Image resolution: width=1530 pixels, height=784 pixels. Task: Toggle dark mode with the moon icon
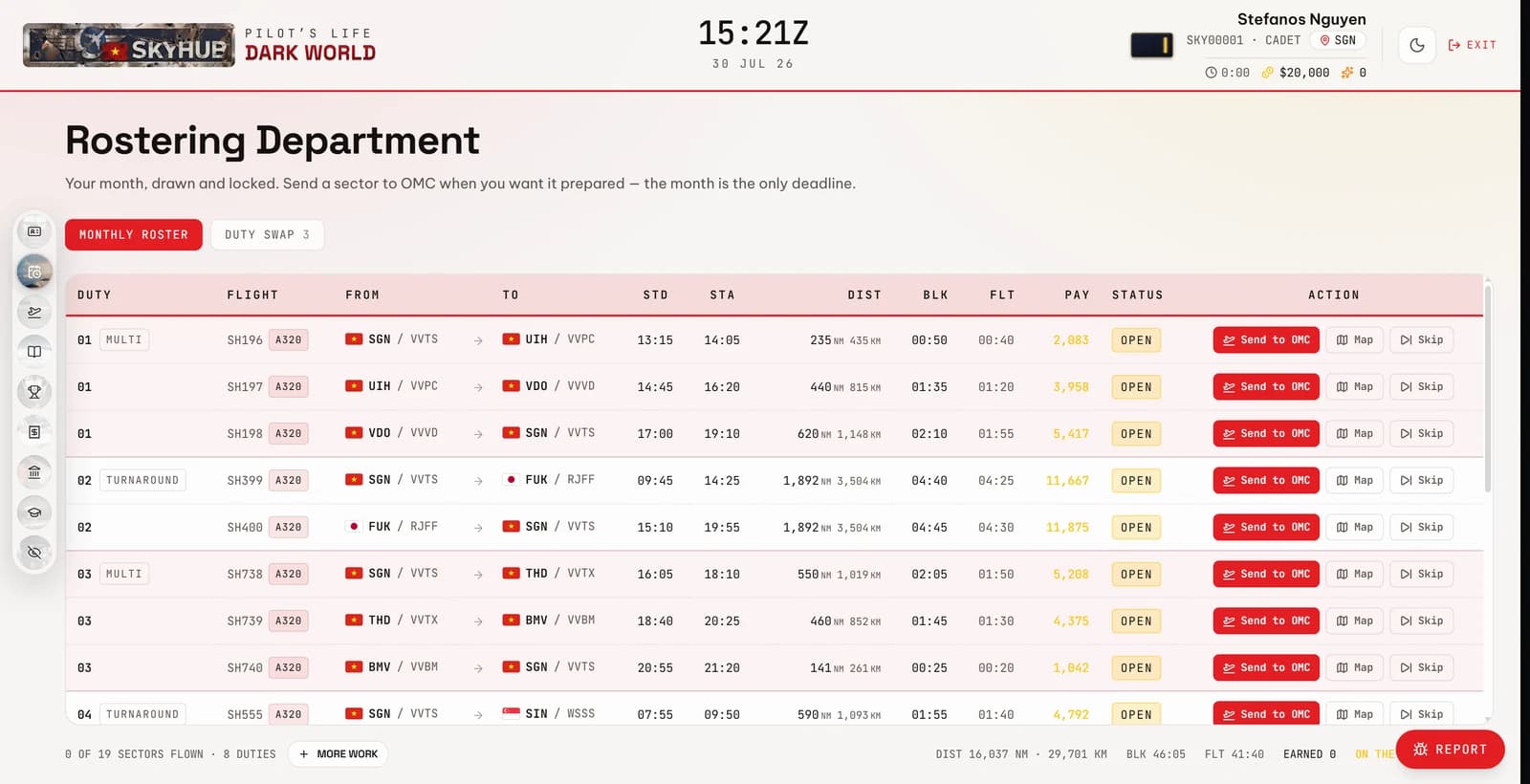[x=1417, y=45]
